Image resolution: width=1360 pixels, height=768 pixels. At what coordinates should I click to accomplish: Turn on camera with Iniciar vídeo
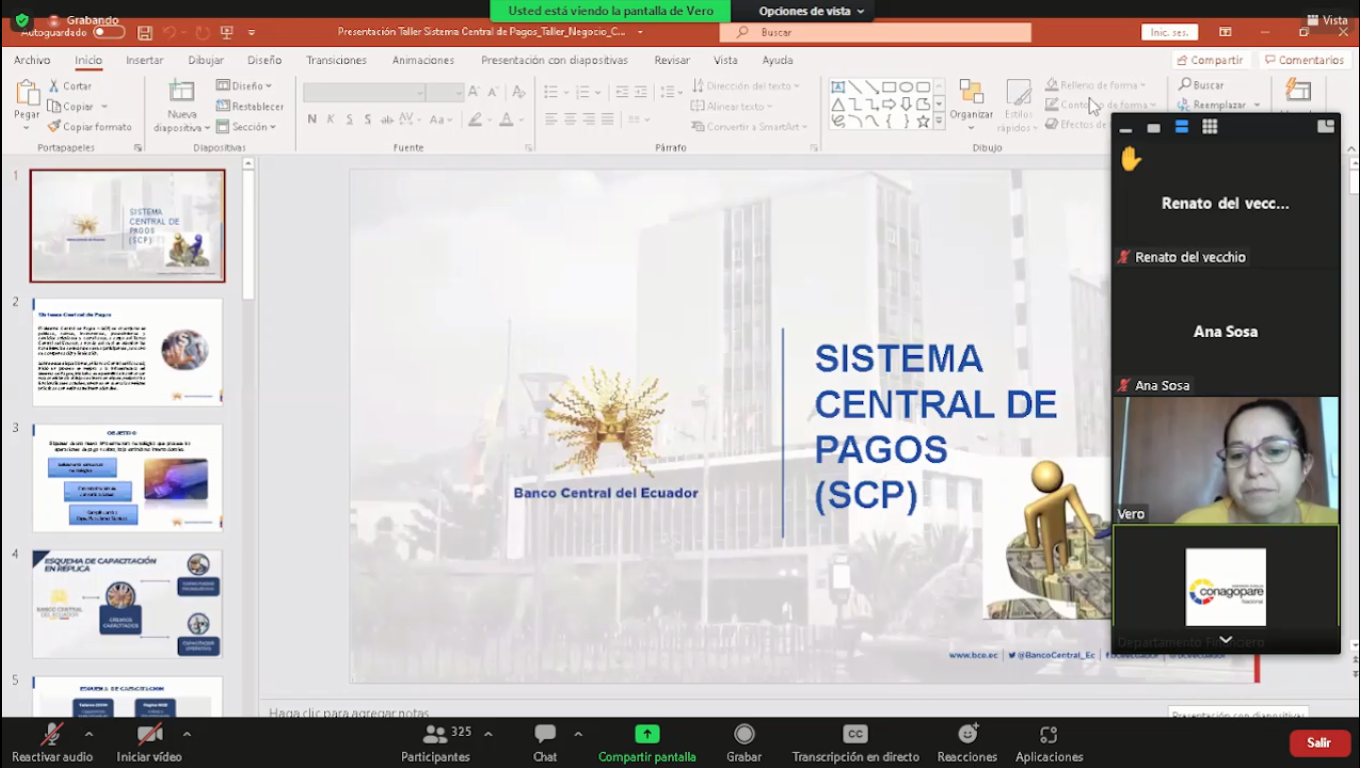(149, 742)
